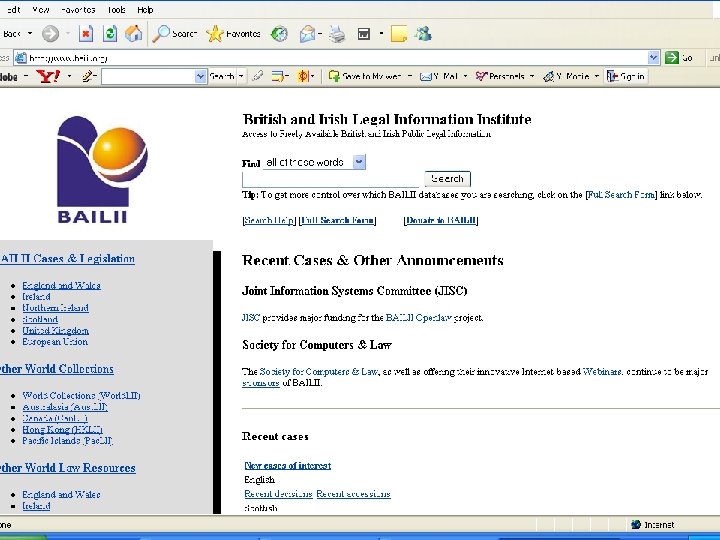Open the Favorites menu
Screen dimensions: 720x540
tap(78, 10)
